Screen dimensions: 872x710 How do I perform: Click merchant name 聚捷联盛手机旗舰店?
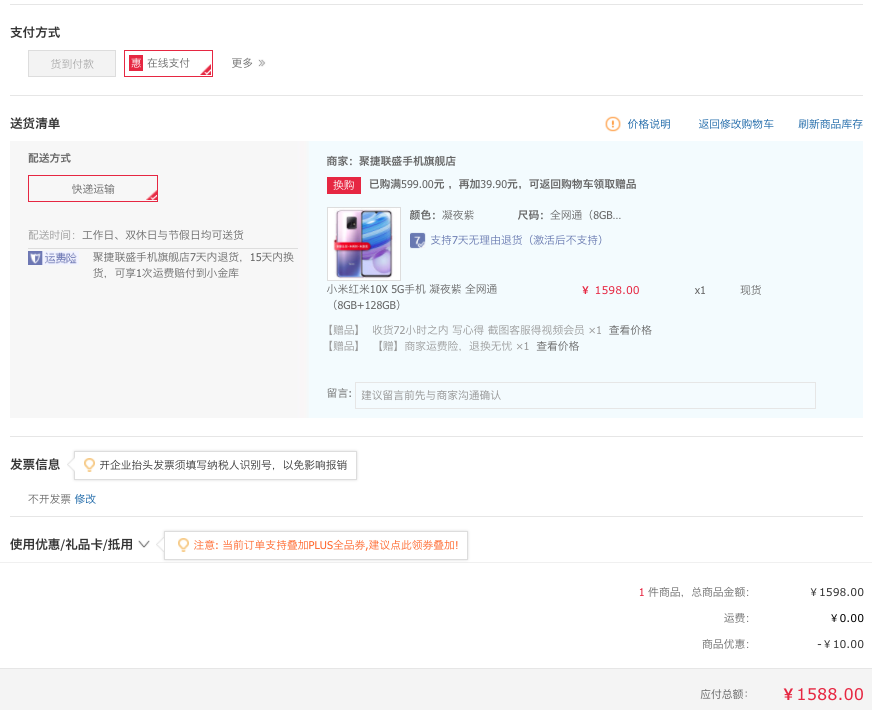point(407,161)
